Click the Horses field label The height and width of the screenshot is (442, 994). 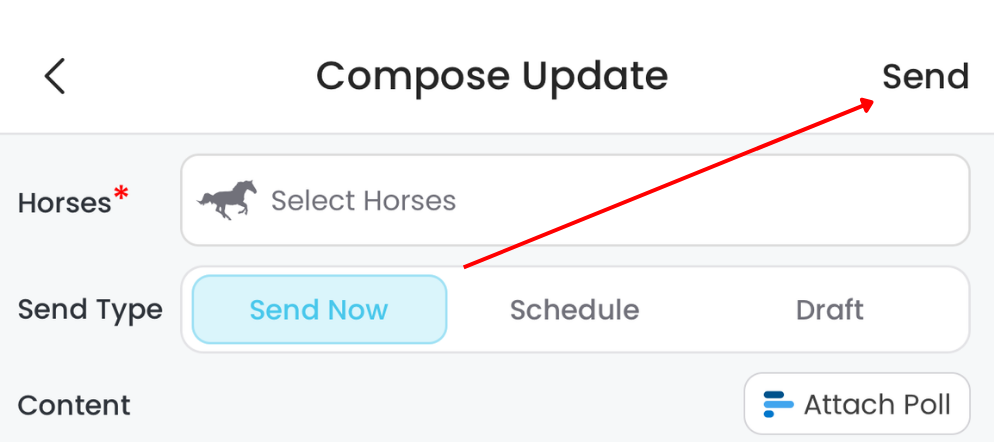[x=64, y=203]
